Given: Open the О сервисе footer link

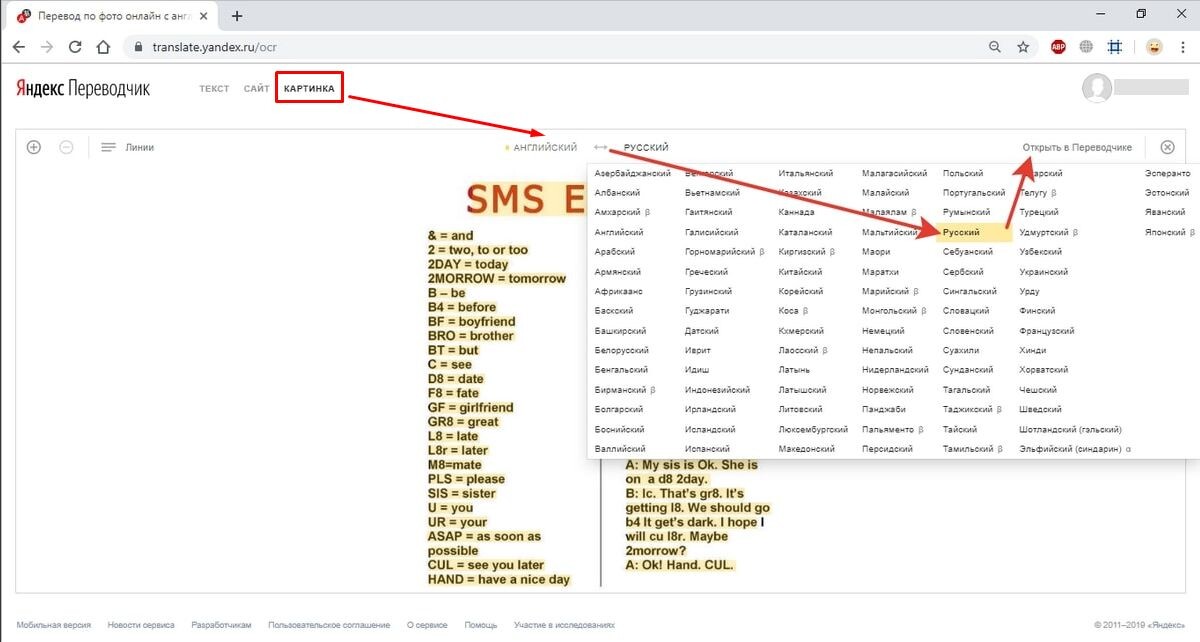Looking at the screenshot, I should [427, 625].
